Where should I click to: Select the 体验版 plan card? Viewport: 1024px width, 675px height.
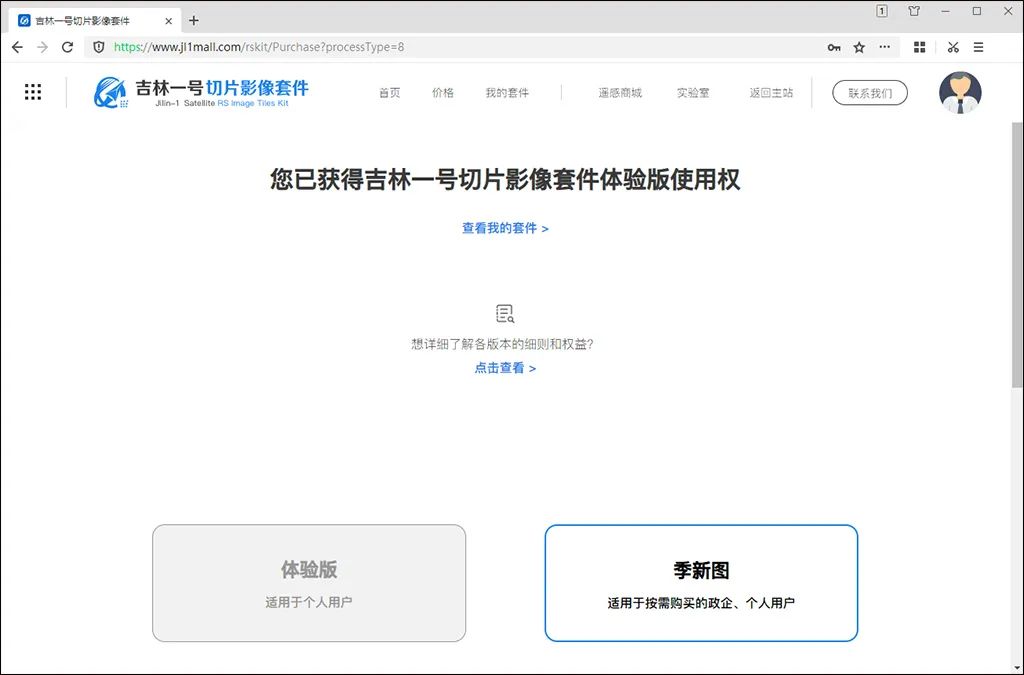309,583
